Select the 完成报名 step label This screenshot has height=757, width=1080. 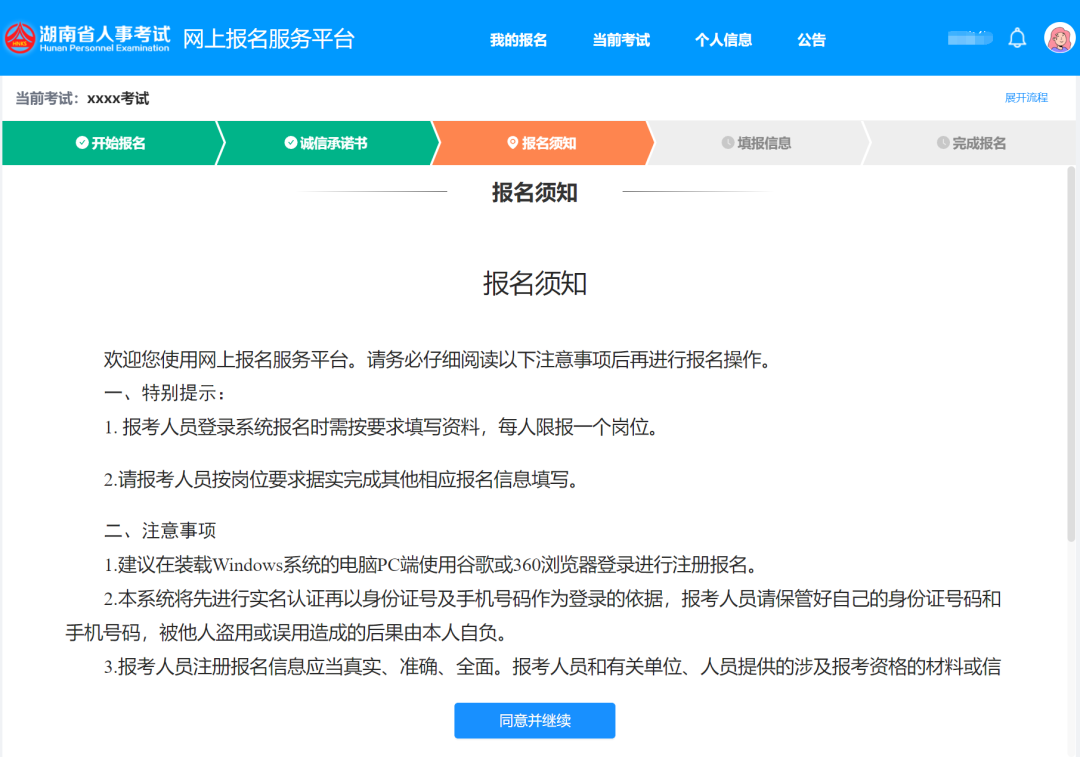(979, 143)
